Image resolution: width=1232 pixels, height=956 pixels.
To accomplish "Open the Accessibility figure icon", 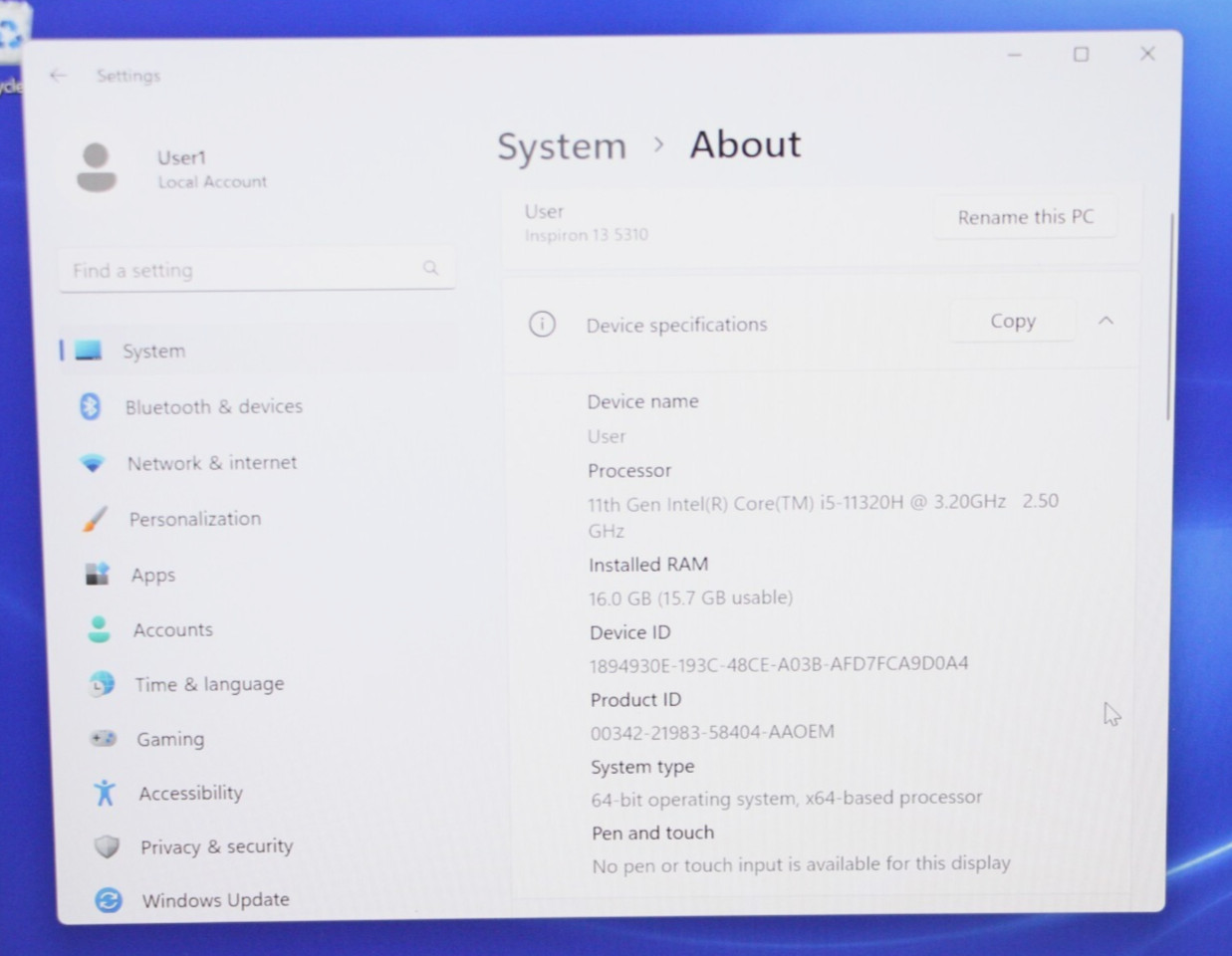I will 105,793.
